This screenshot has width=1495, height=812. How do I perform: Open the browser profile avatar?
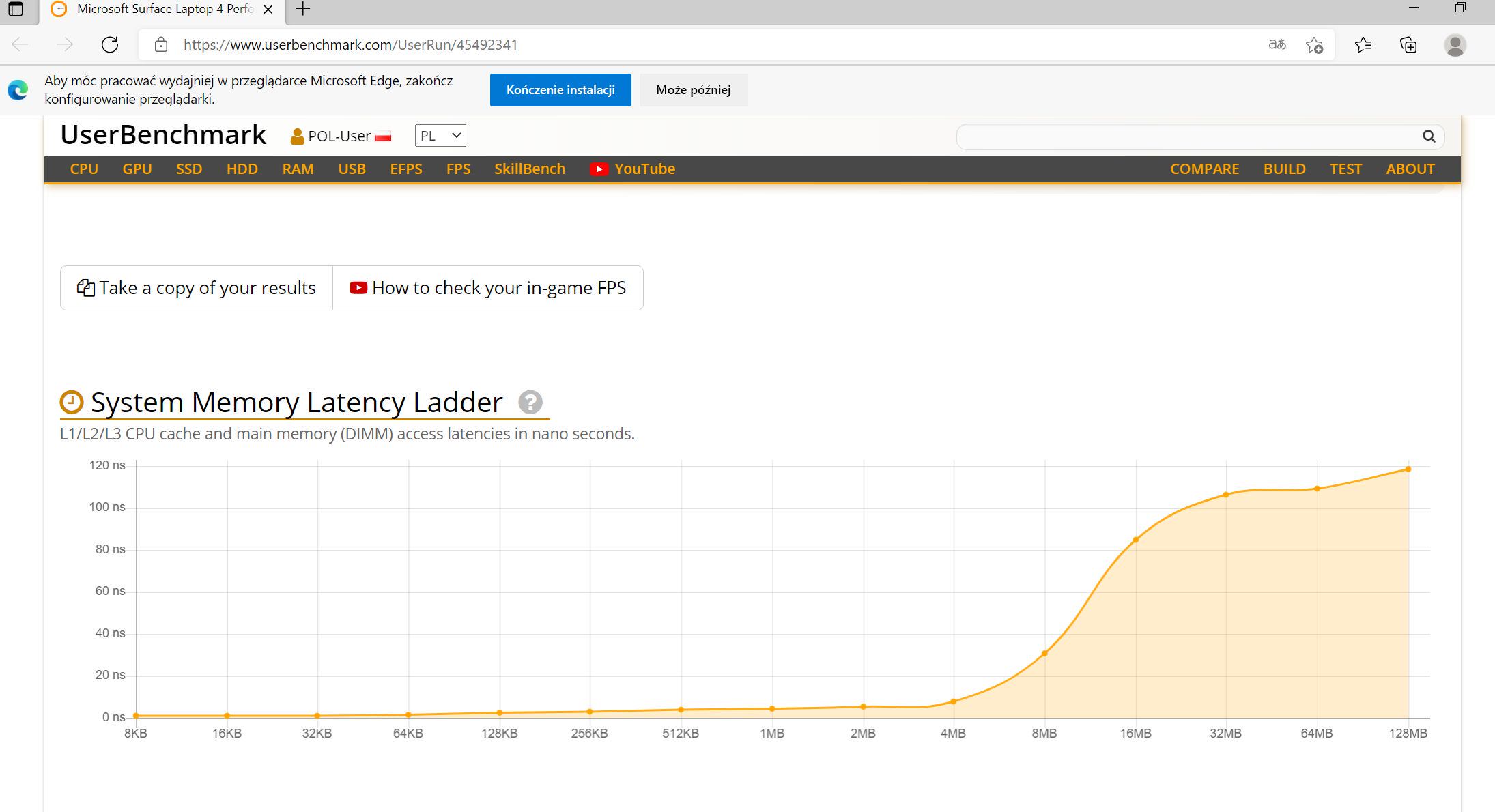coord(1455,45)
